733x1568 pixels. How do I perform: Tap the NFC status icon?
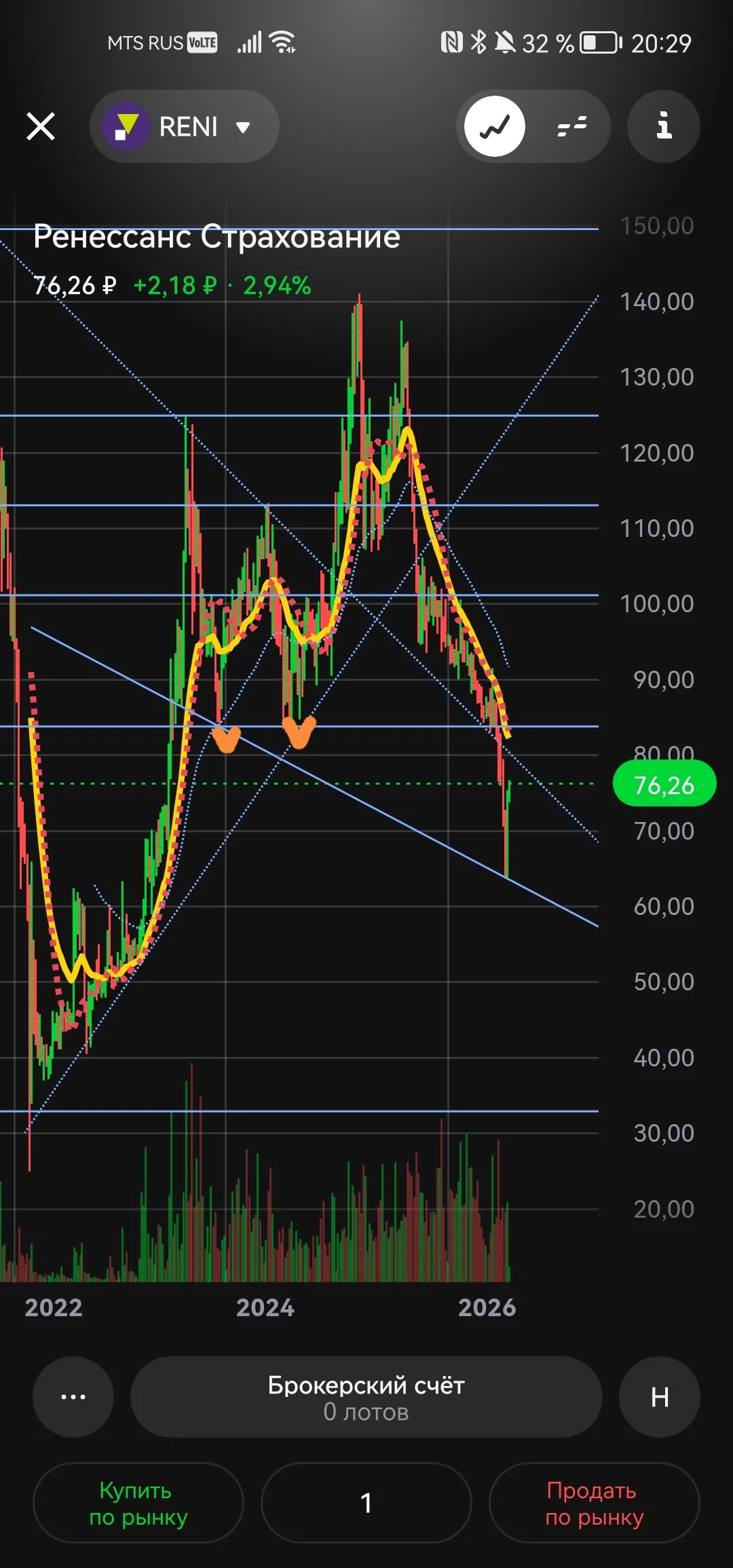pos(452,42)
